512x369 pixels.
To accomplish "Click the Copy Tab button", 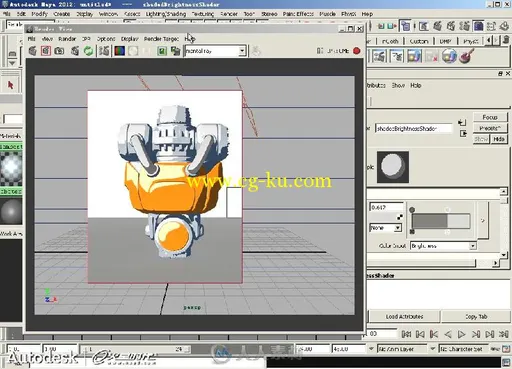I will 476,316.
